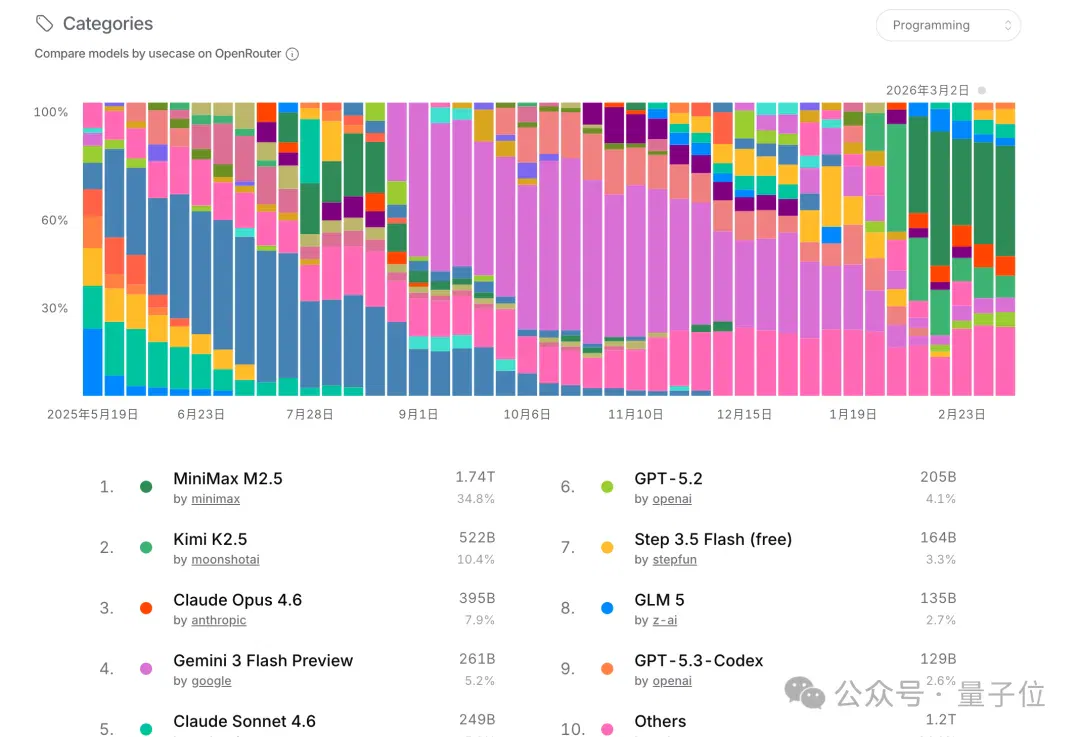
Task: Click the green Kimi K2.5 legend dot
Action: click(x=146, y=548)
